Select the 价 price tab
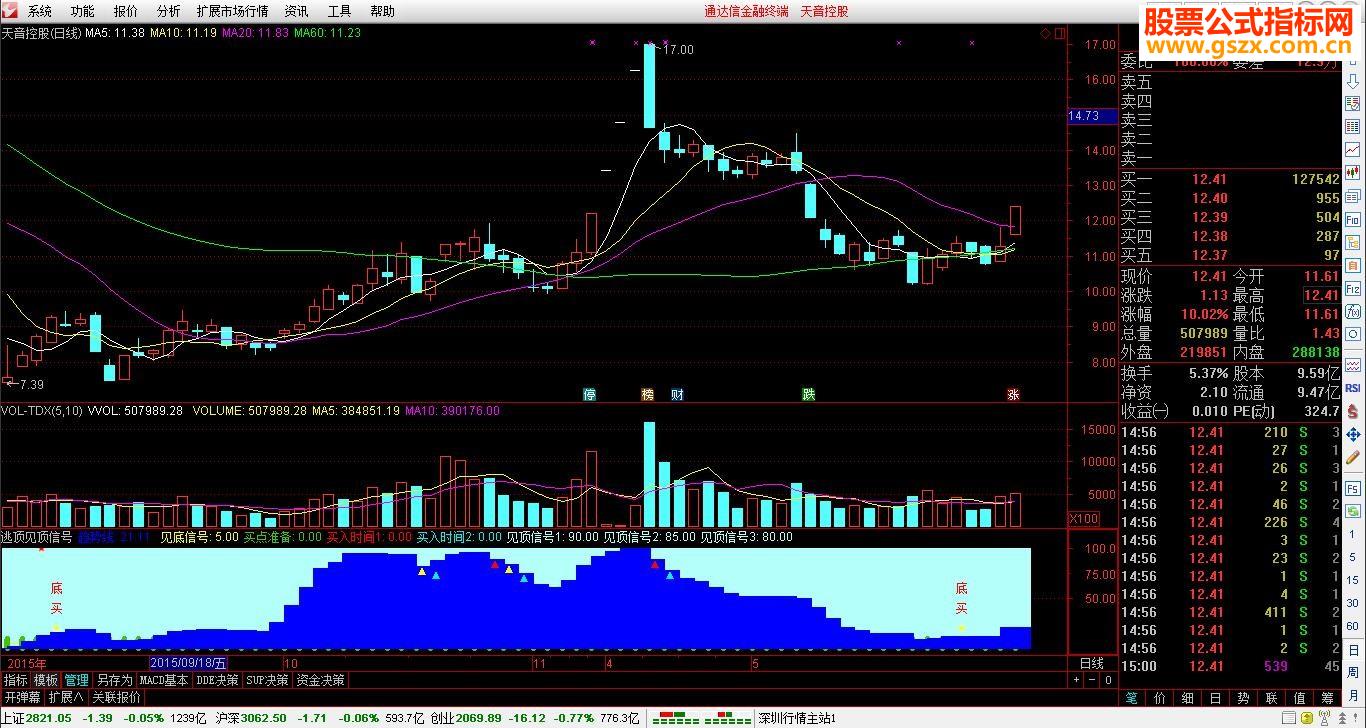 click(1160, 698)
